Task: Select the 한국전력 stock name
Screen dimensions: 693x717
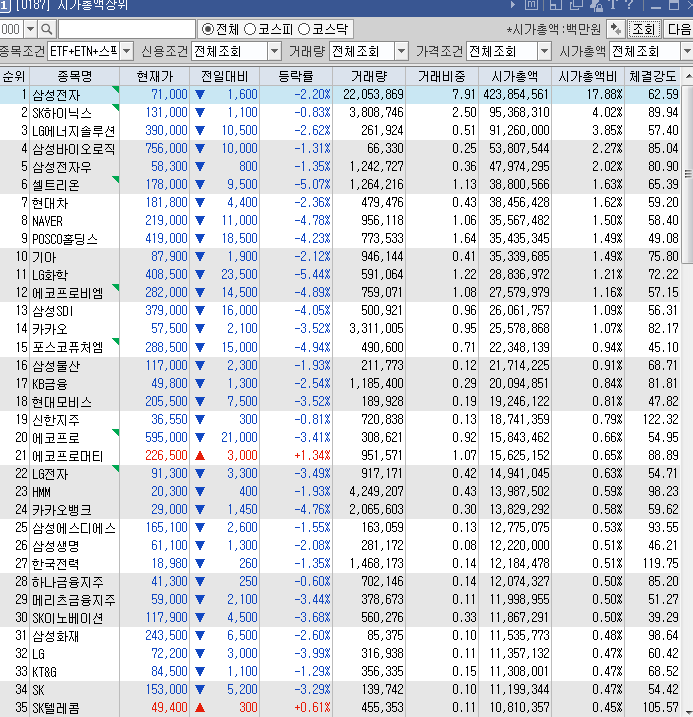Action: click(56, 564)
